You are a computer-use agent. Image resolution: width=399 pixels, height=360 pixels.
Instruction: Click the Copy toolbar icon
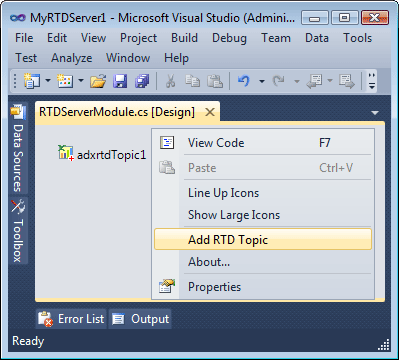click(192, 81)
